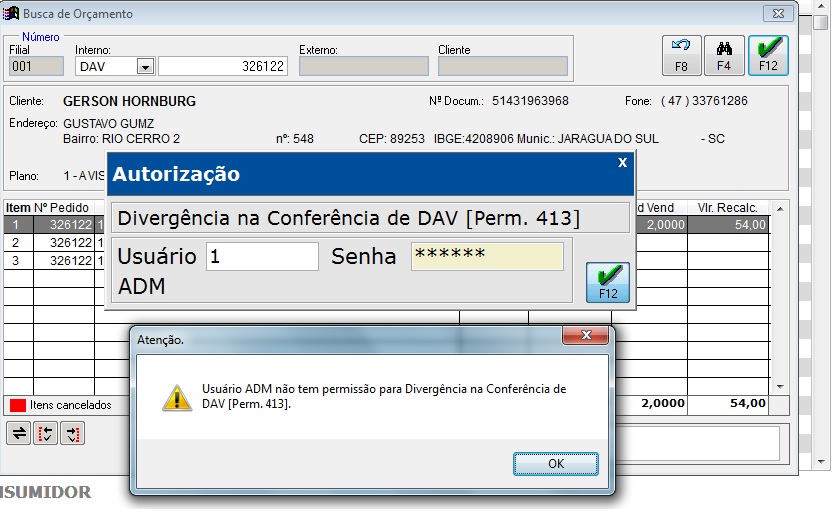Click the F4 binoculars search button
This screenshot has width=834, height=513.
click(724, 55)
